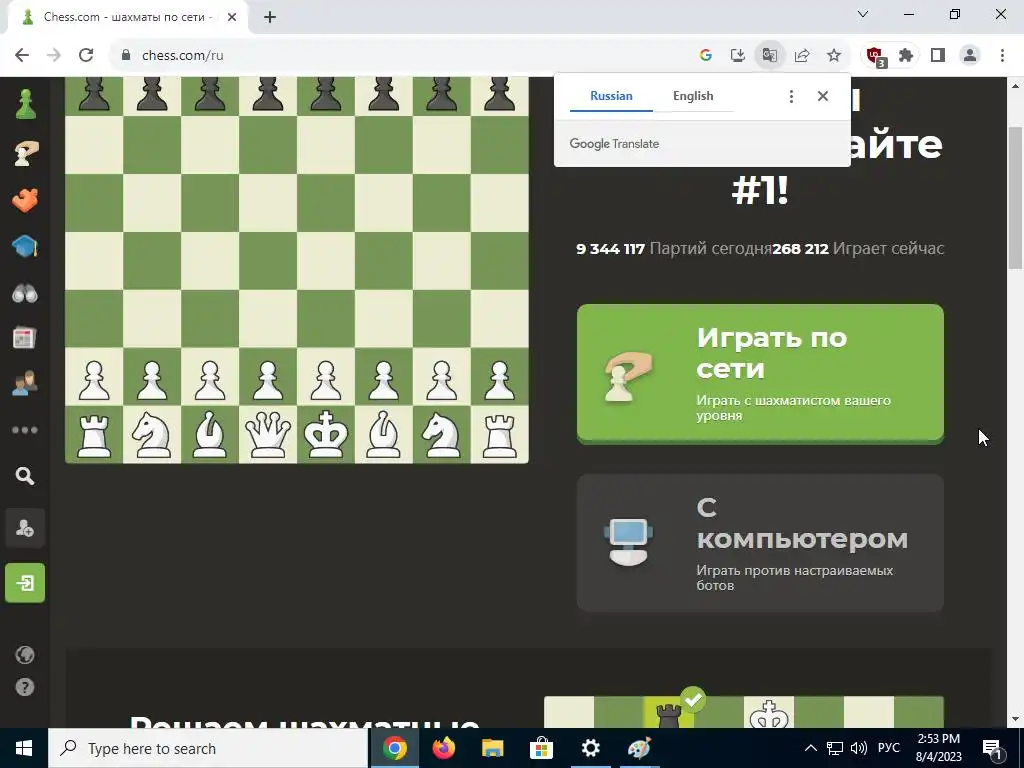Close the Google Translate popup

(x=823, y=97)
